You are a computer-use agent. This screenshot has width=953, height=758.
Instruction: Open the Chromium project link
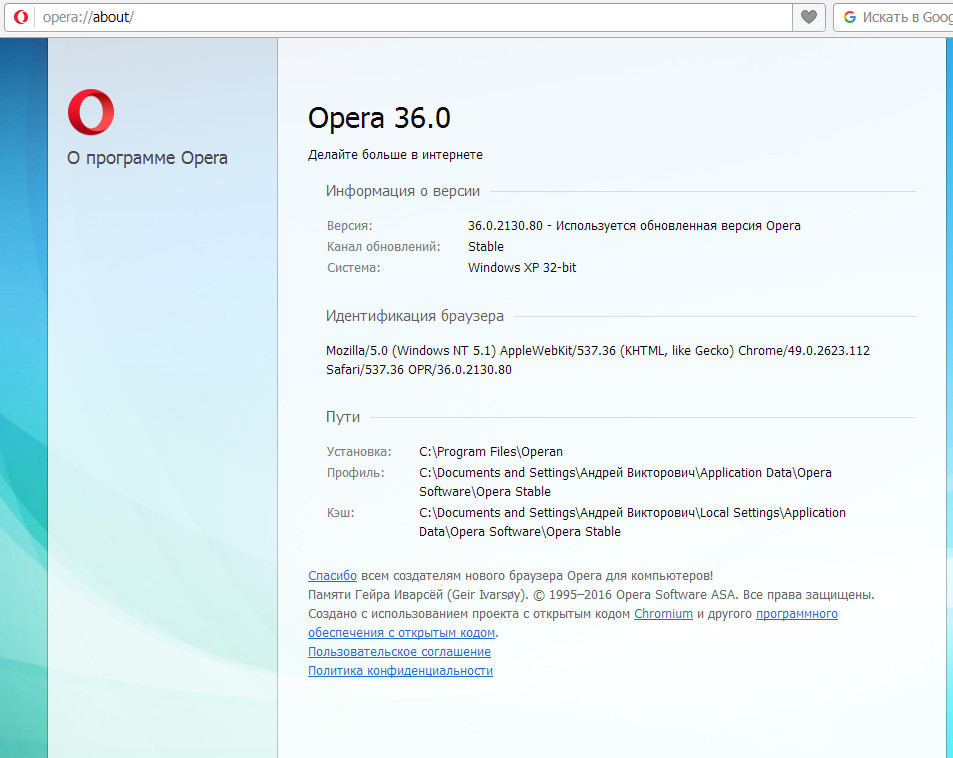coord(663,614)
